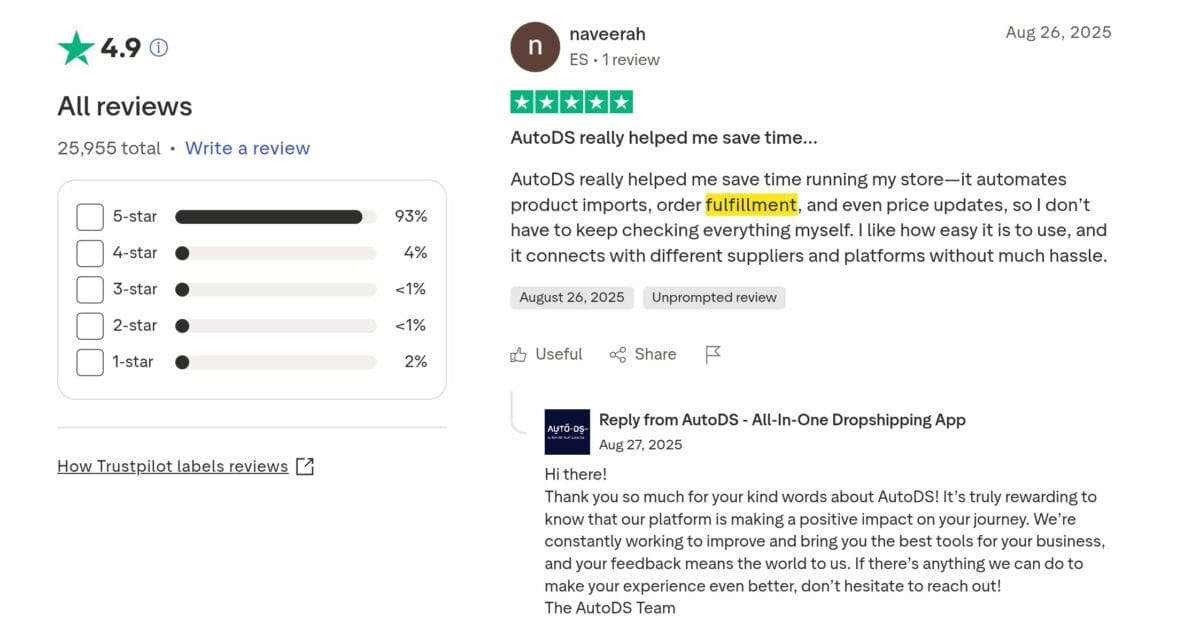Open the 4.9 rating info tooltip icon
1200x630 pixels.
[x=158, y=46]
